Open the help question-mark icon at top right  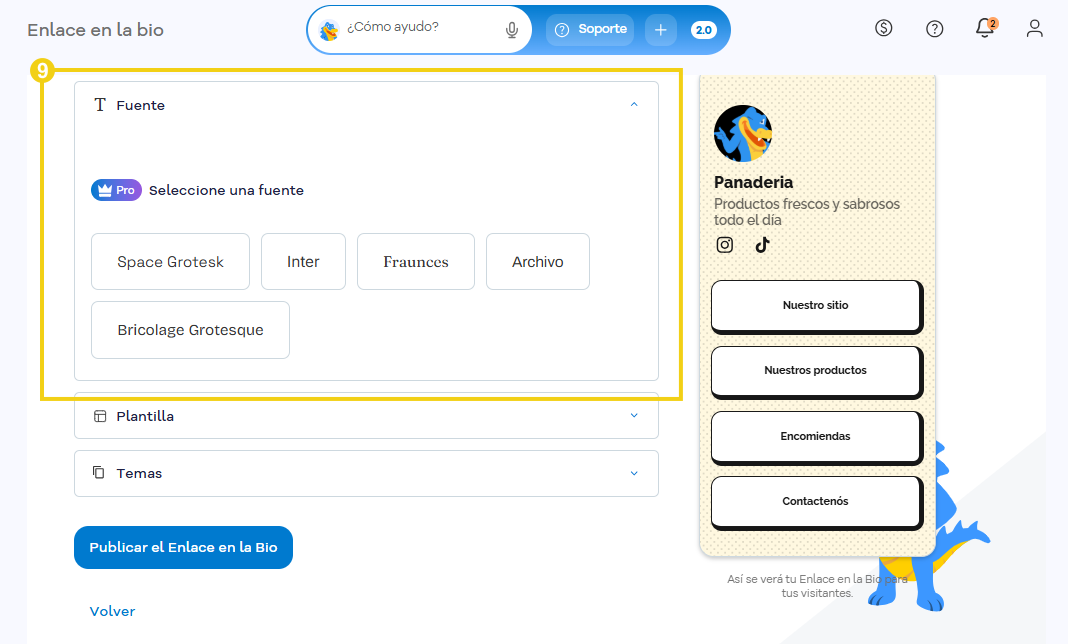934,29
